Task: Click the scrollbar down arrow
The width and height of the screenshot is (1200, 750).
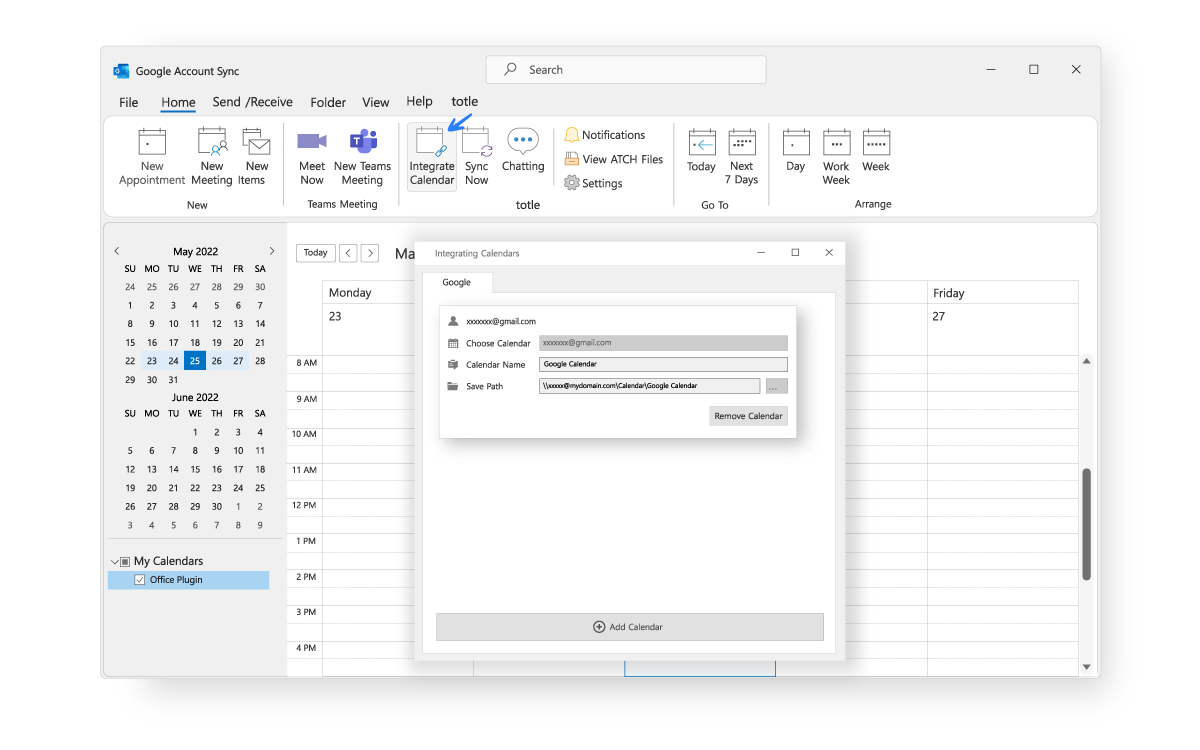Action: [1087, 667]
